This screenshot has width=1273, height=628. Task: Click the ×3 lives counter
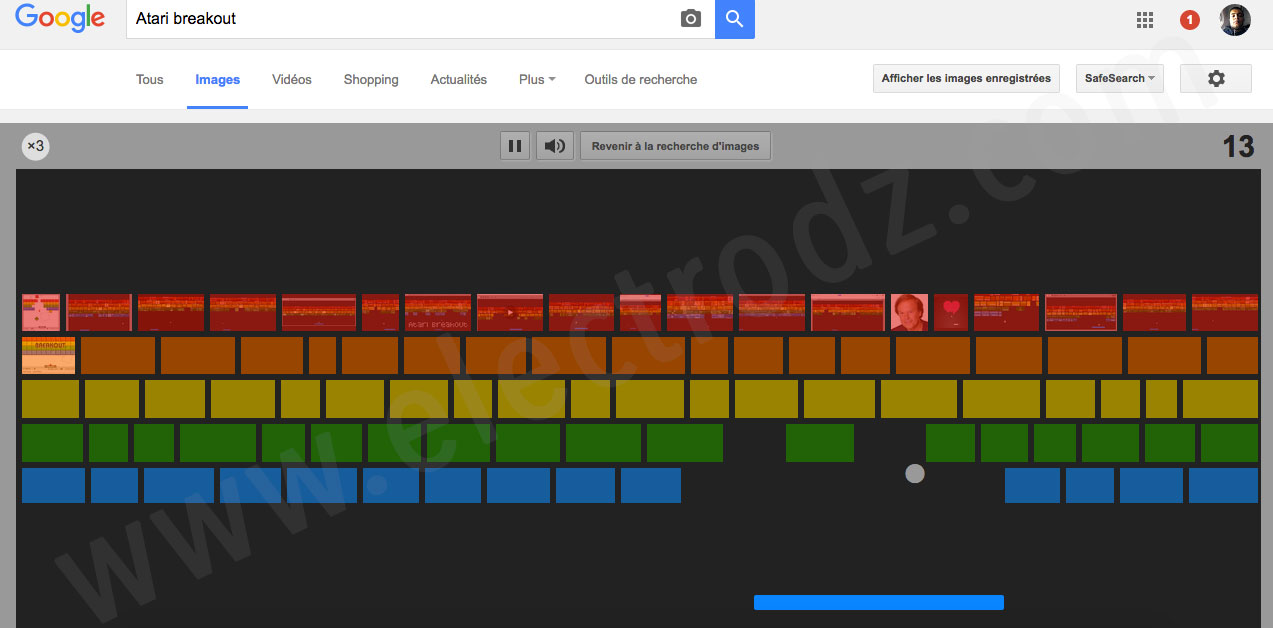coord(35,146)
